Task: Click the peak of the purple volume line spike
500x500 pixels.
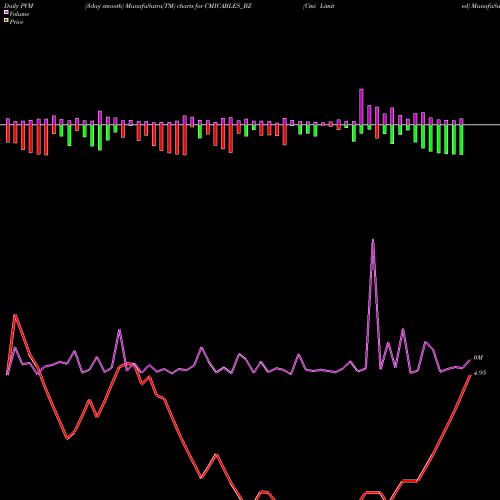Action: (373, 240)
